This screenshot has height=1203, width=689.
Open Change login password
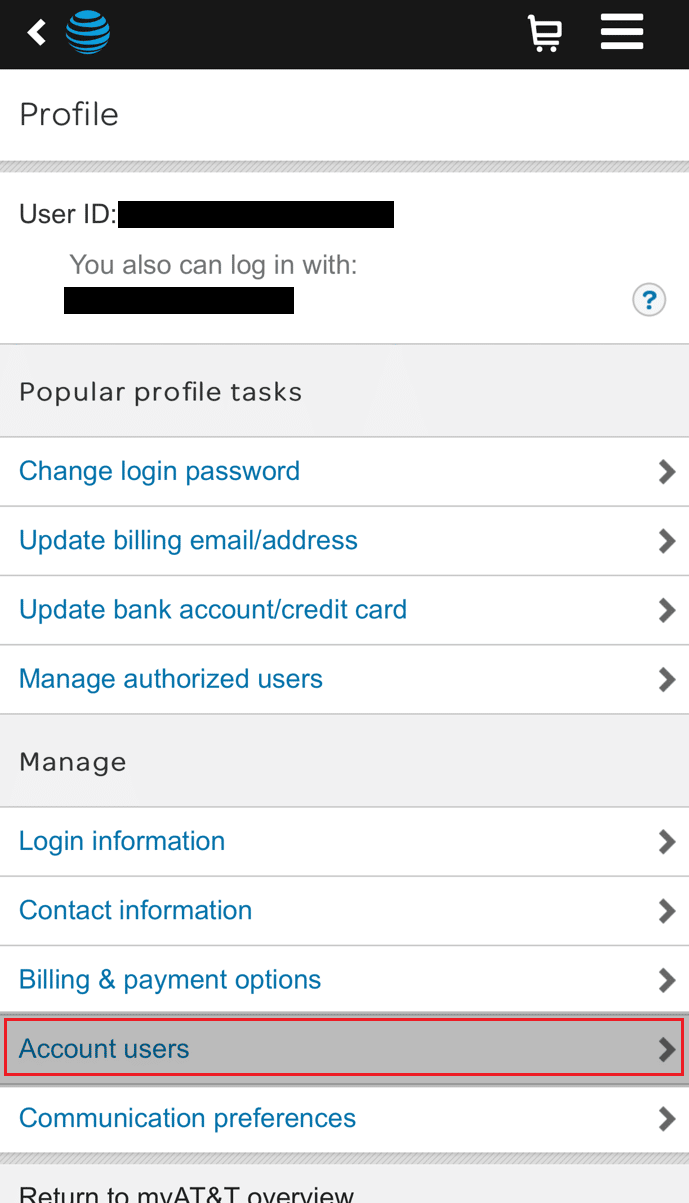[x=160, y=471]
